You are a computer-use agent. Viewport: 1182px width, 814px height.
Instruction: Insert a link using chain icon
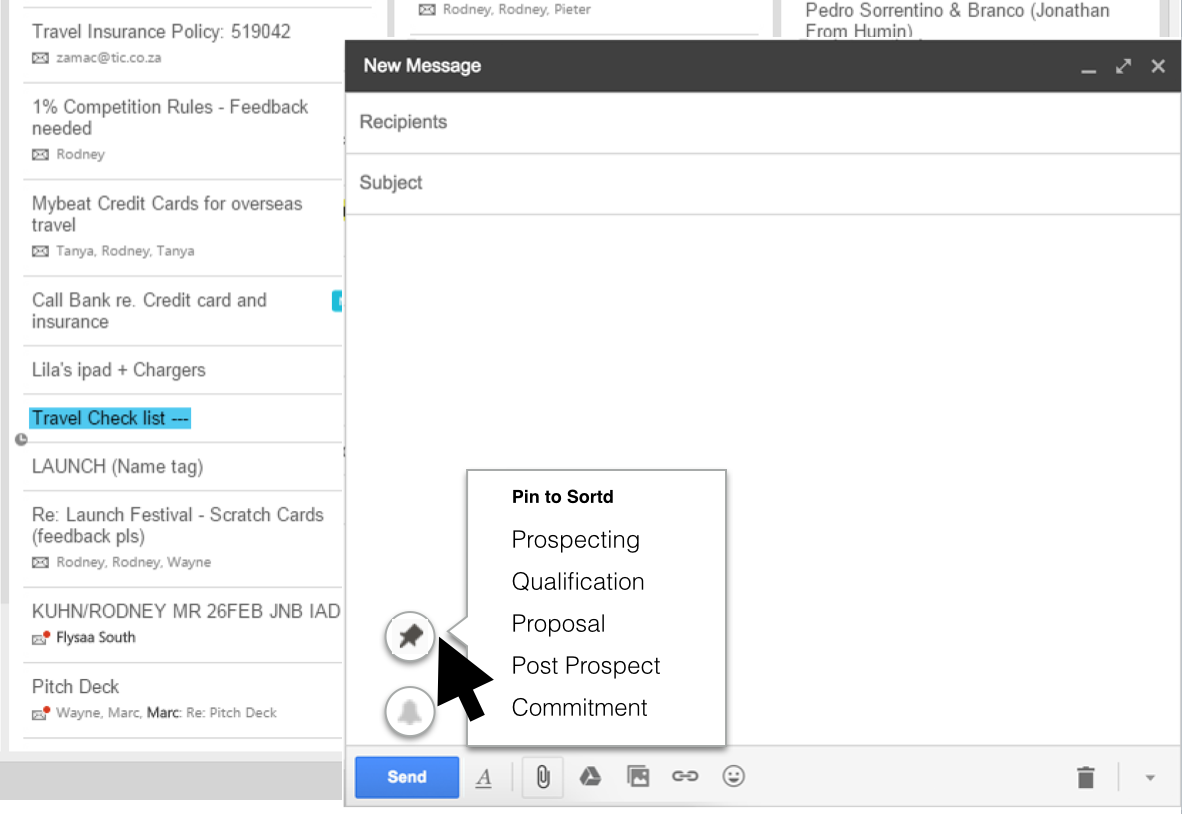coord(685,777)
